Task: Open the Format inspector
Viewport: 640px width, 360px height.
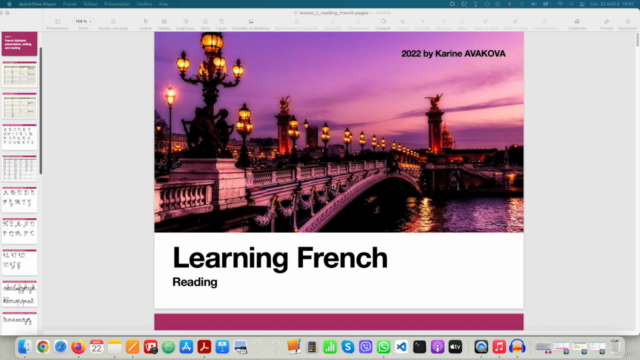Action: pyautogui.click(x=607, y=24)
